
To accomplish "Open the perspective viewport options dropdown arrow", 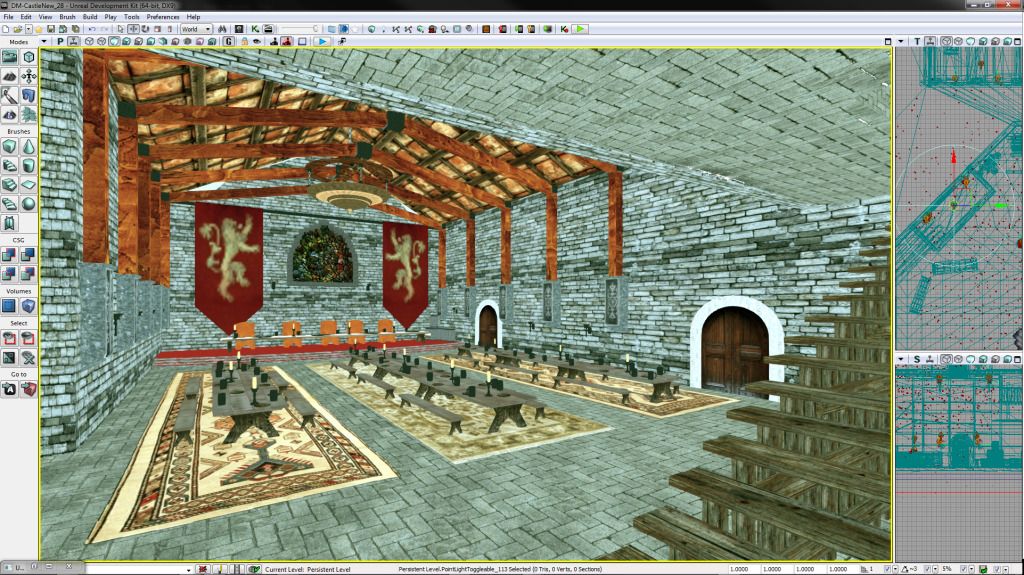I will tap(44, 41).
